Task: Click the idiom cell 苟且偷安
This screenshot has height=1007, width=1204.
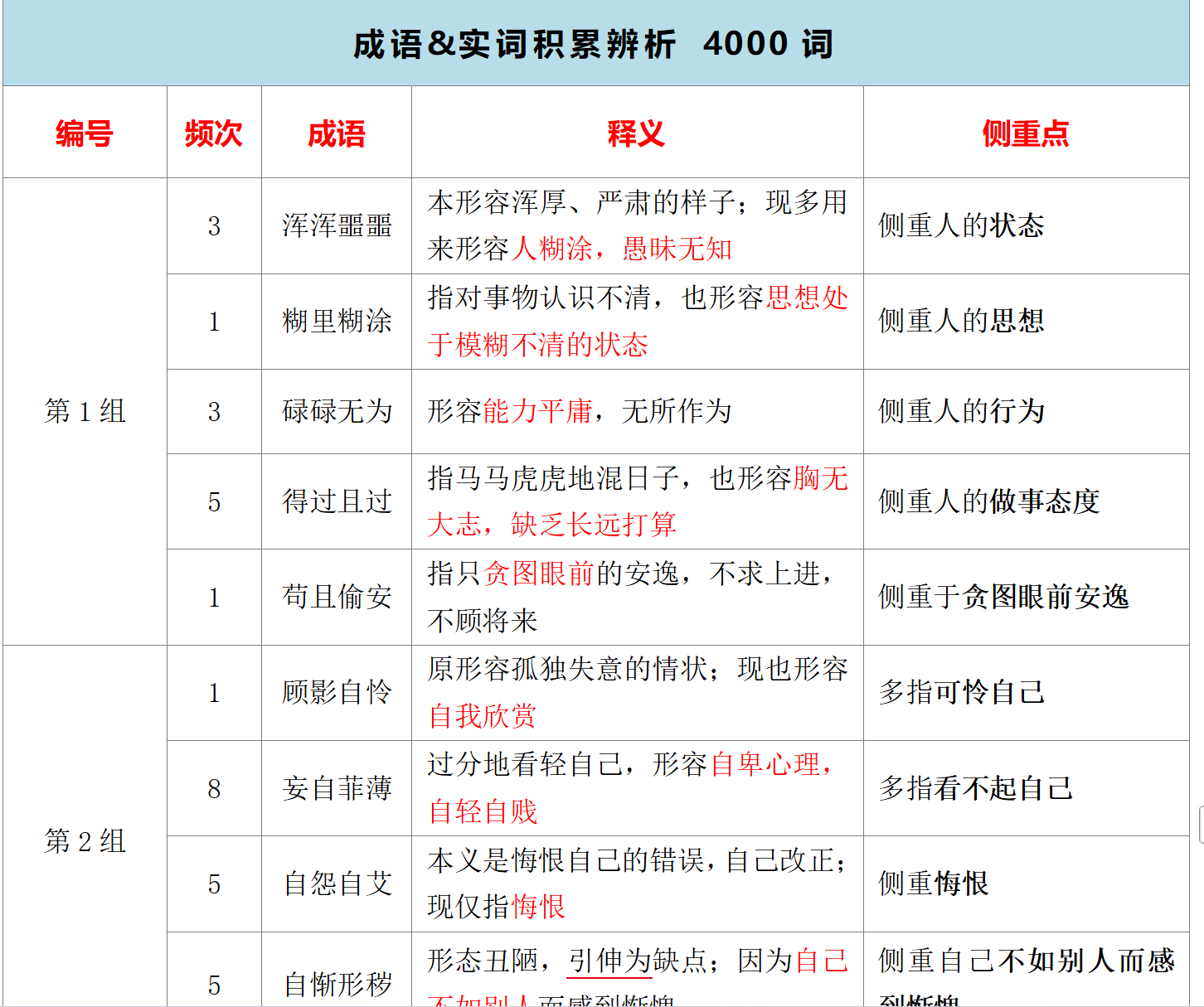Action: [337, 597]
